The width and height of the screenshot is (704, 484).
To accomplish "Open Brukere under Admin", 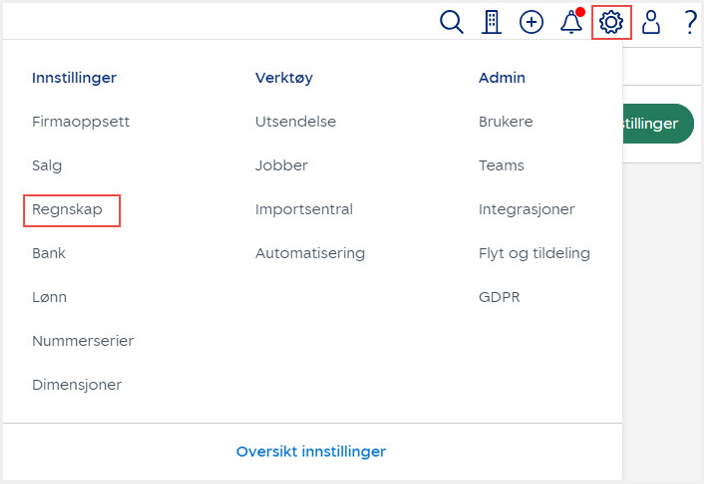I will coord(506,122).
